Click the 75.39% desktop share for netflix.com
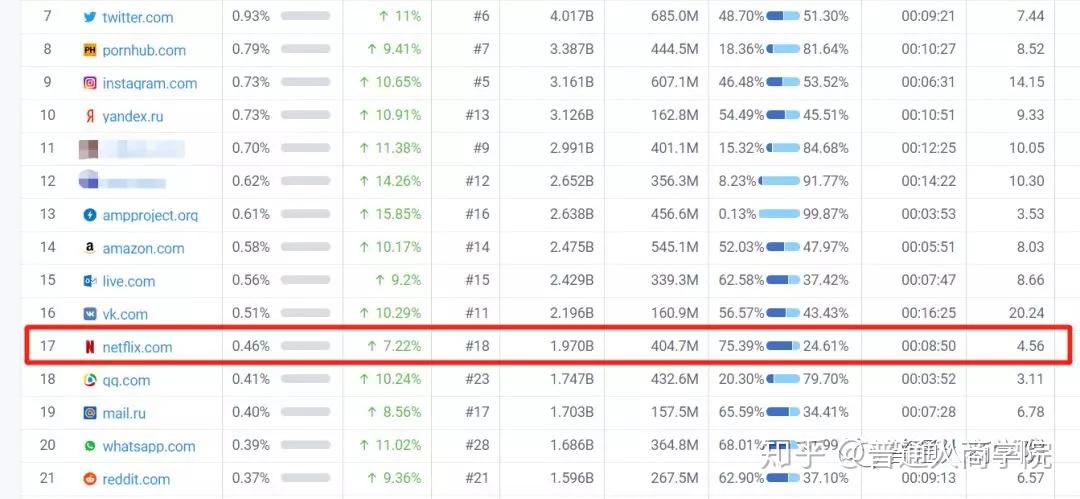This screenshot has width=1080, height=499. [x=740, y=346]
